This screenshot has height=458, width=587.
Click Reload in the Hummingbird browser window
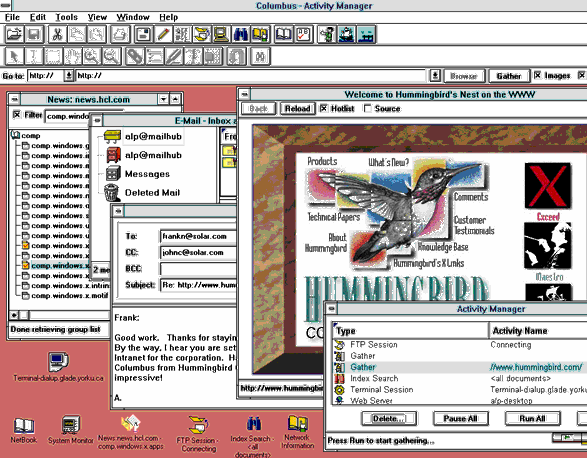[x=298, y=109]
